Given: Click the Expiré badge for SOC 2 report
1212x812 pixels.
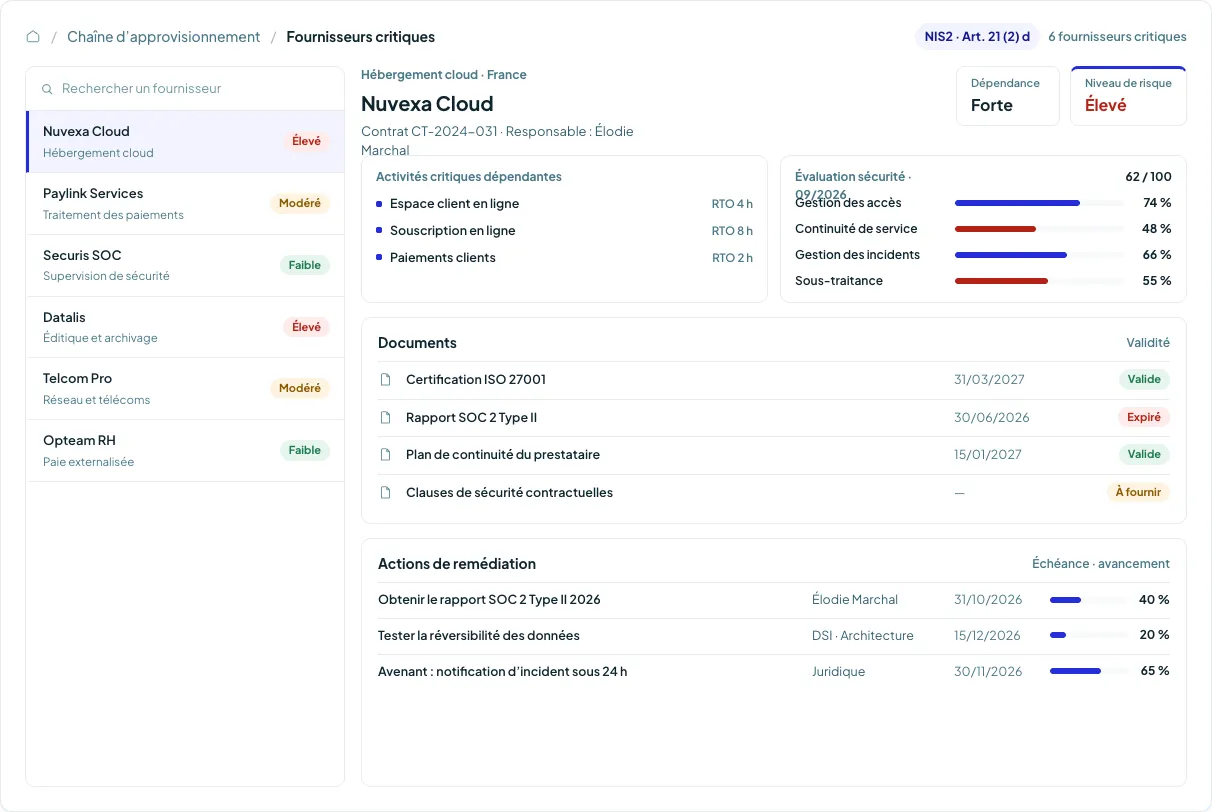Looking at the screenshot, I should 1144,417.
